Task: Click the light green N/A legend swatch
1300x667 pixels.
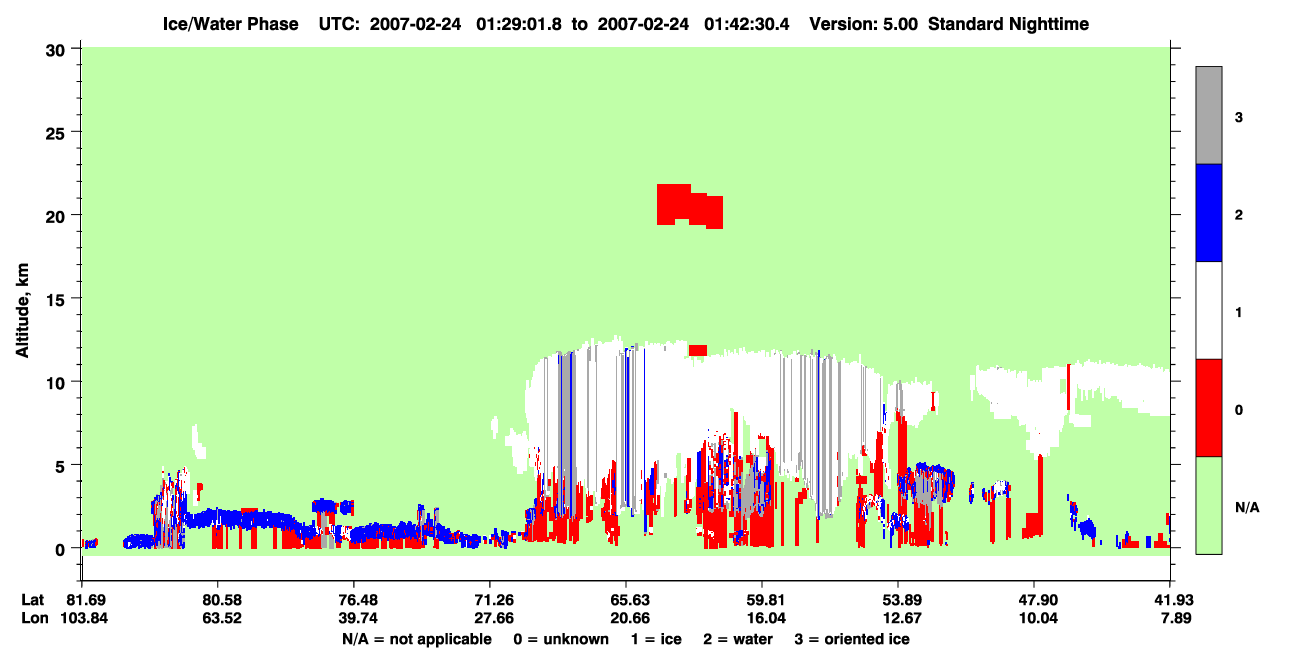Action: [1209, 505]
